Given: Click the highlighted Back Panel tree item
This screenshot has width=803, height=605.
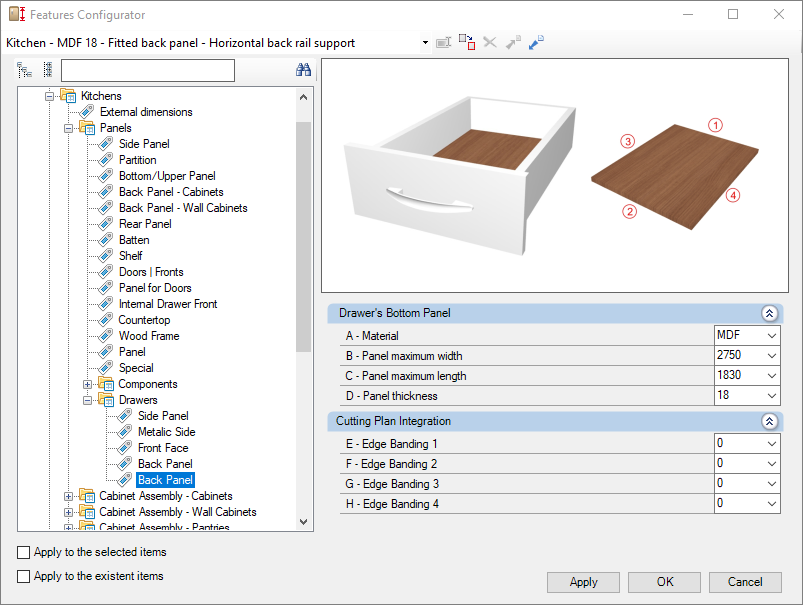Looking at the screenshot, I should pyautogui.click(x=165, y=480).
